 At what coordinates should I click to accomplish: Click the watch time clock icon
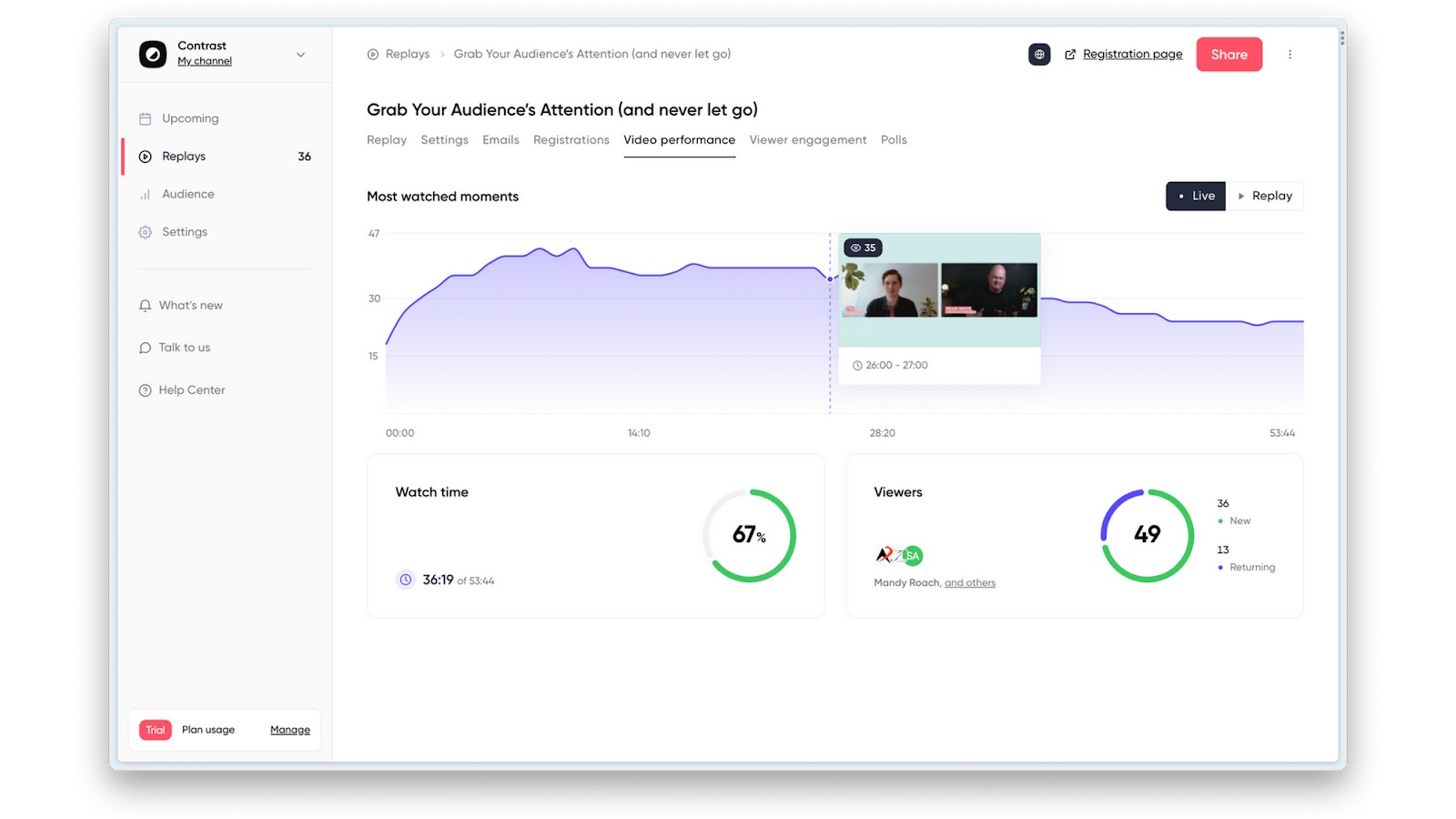tap(406, 580)
